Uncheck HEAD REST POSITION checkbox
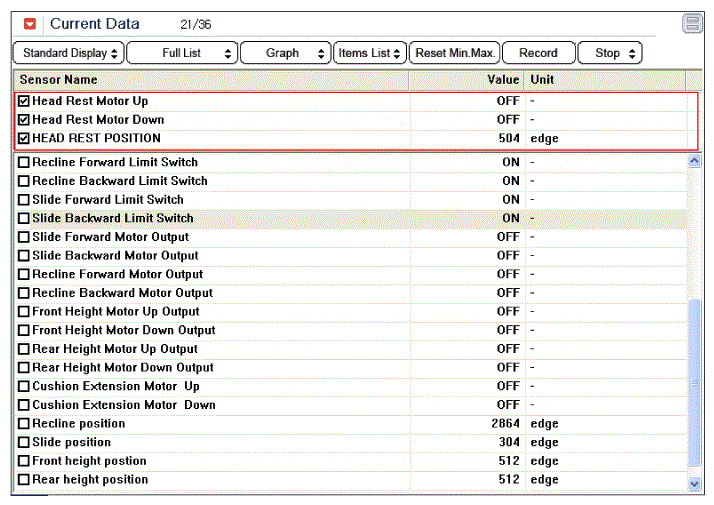 point(24,138)
